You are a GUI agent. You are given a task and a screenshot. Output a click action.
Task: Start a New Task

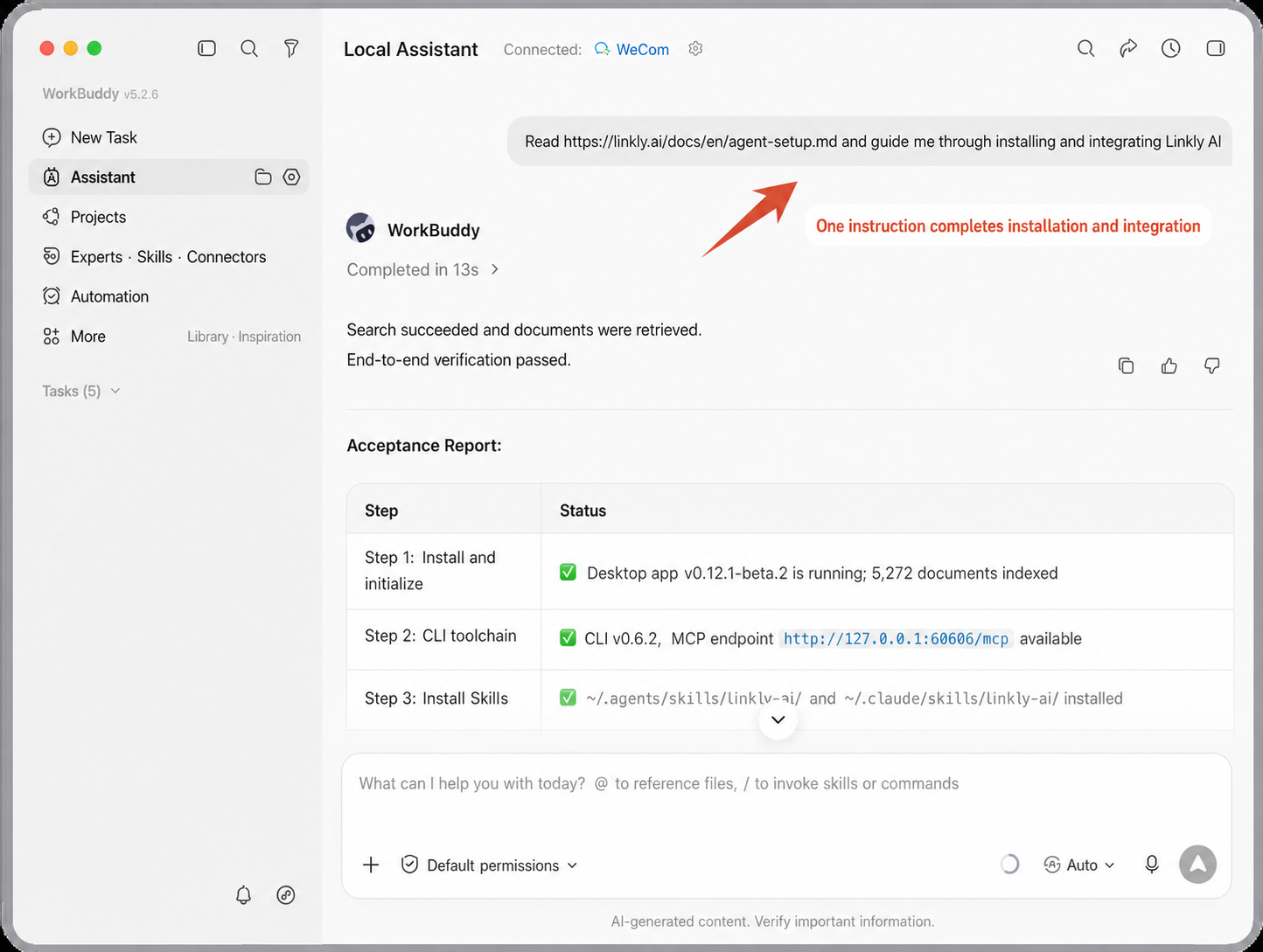pos(90,137)
